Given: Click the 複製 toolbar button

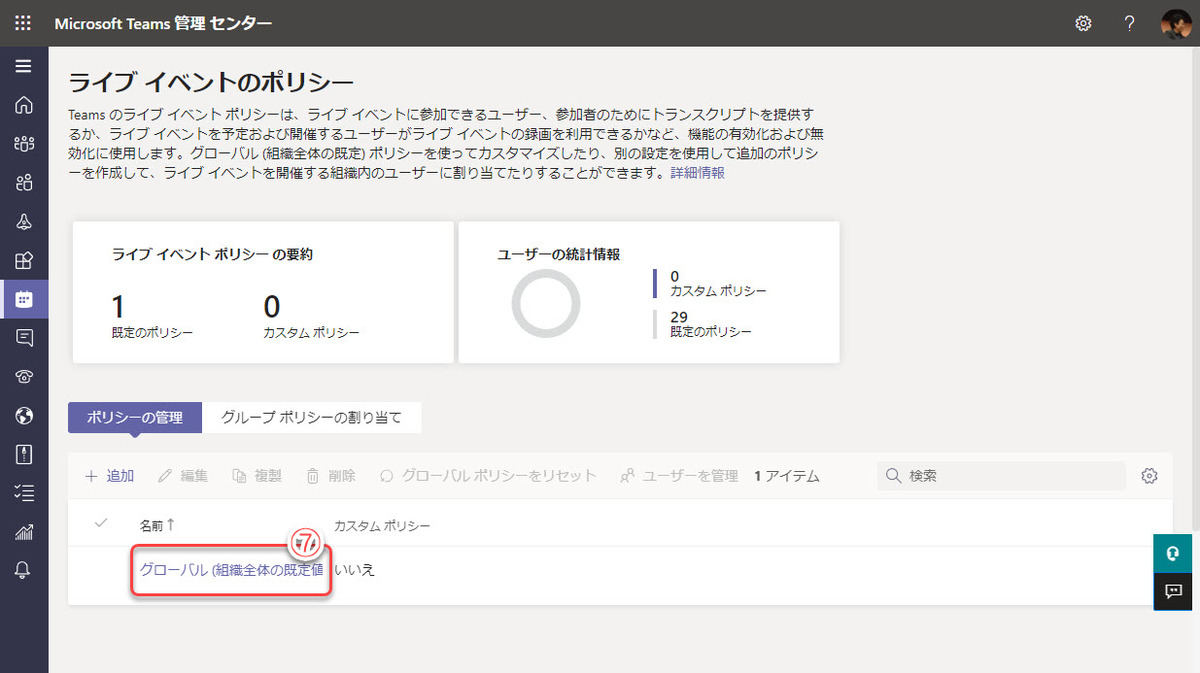Looking at the screenshot, I should coord(257,476).
